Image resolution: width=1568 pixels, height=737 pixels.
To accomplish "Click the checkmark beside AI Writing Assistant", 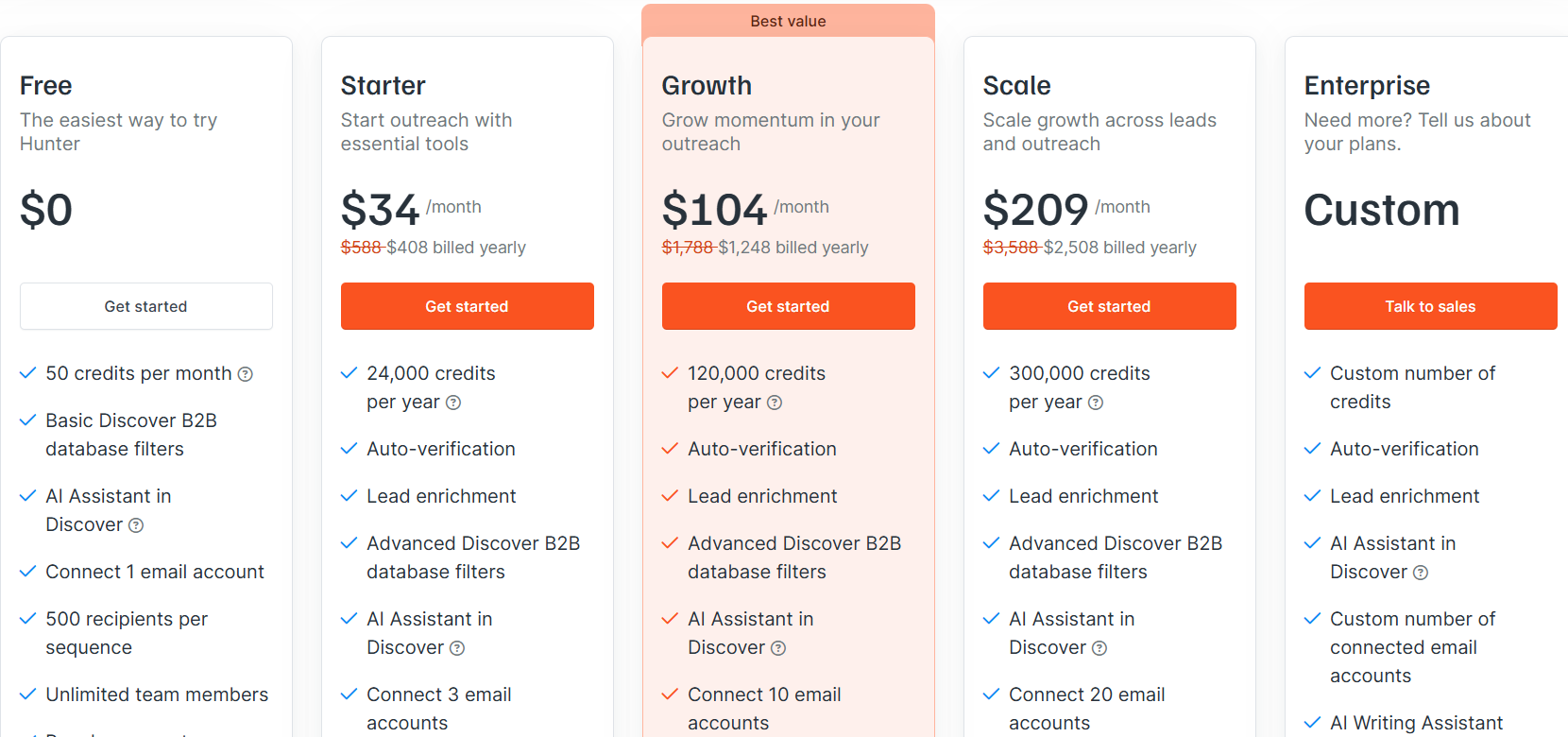I will [1312, 721].
